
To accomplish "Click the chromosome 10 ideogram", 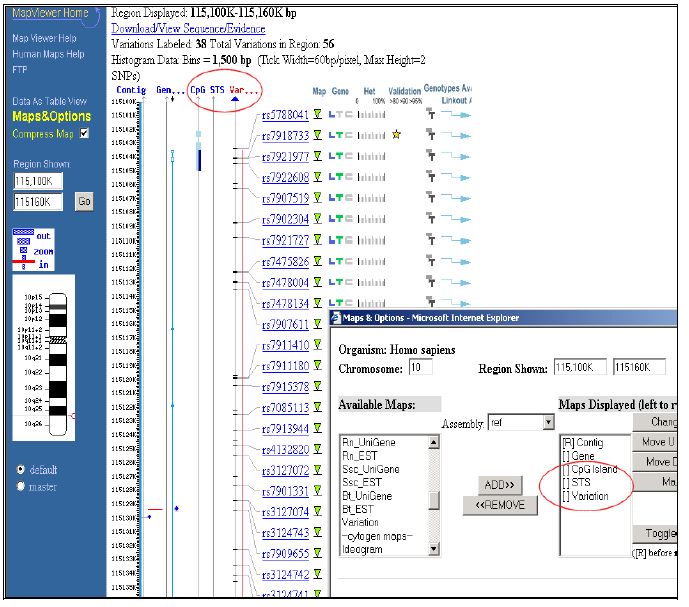I will [x=58, y=365].
